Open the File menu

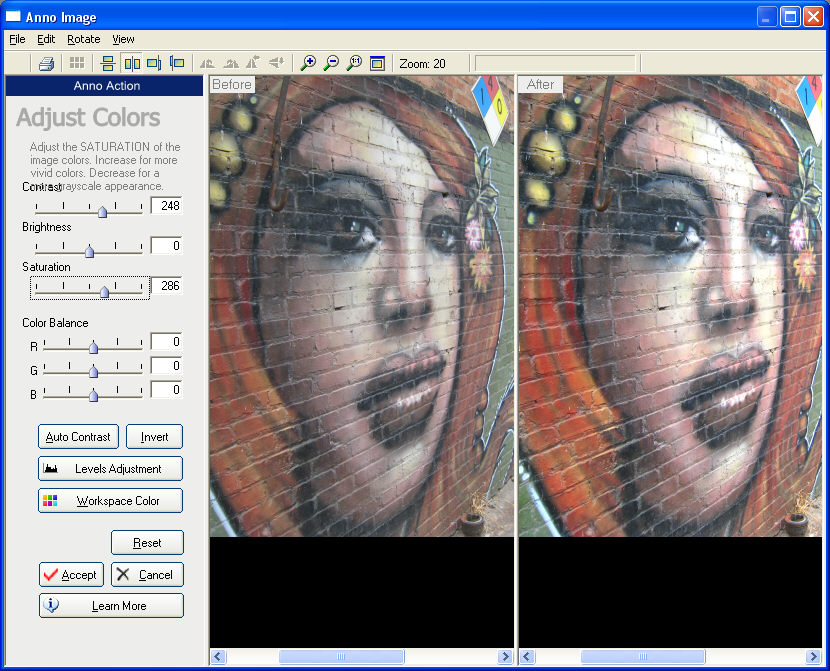click(17, 39)
